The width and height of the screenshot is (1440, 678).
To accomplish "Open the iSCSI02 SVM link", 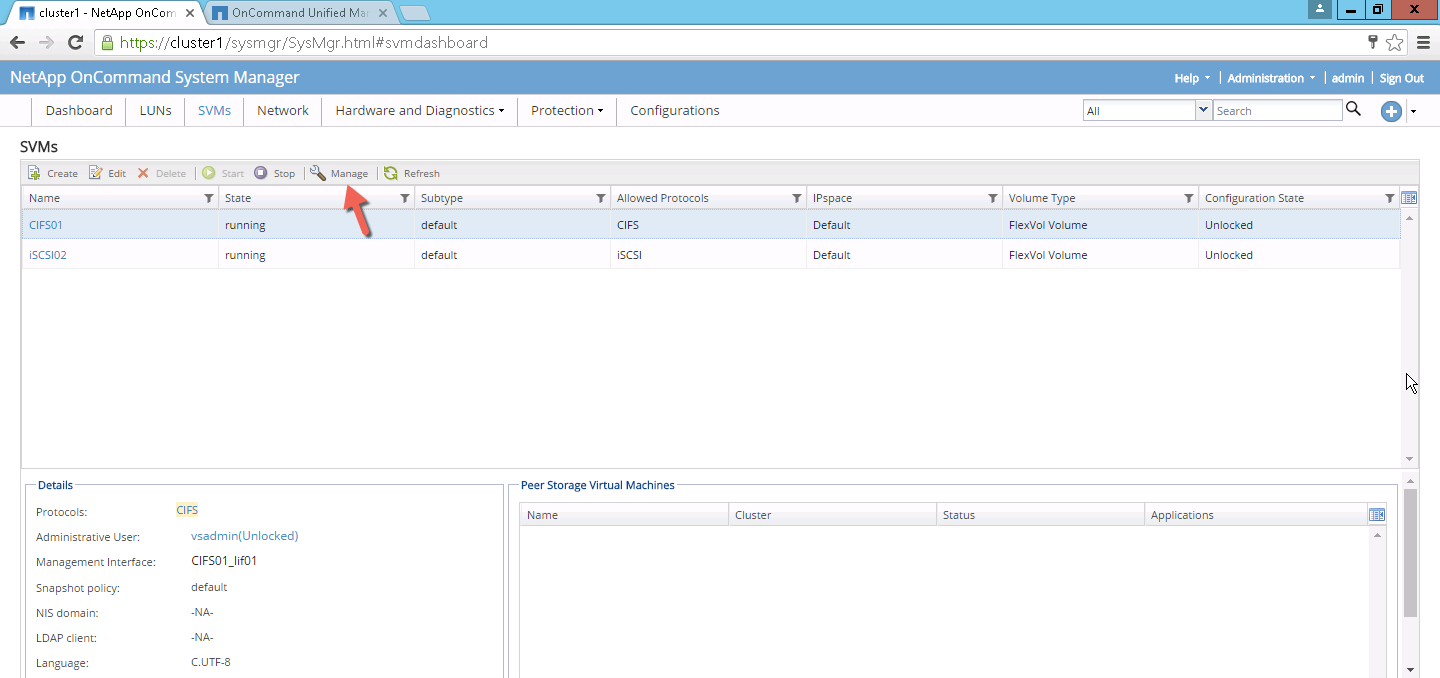I will (48, 255).
